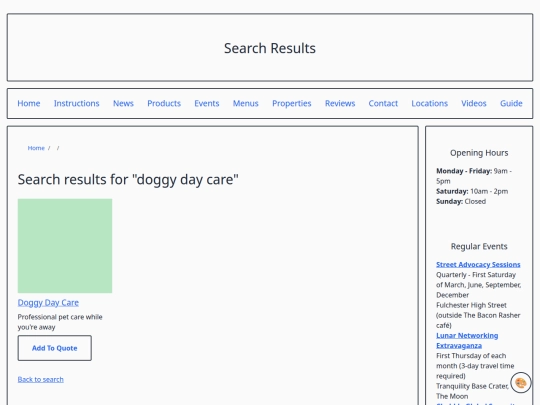Open Lunar Networking Extravaganza event link
This screenshot has height=405, width=540.
point(467,341)
